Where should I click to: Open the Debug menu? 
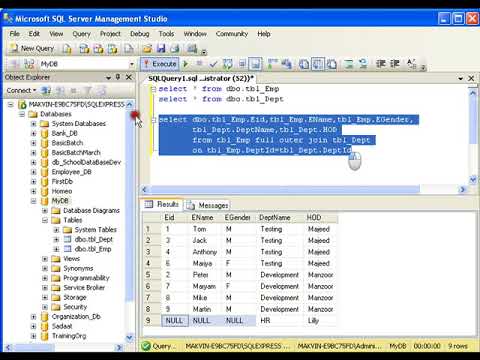coord(139,34)
